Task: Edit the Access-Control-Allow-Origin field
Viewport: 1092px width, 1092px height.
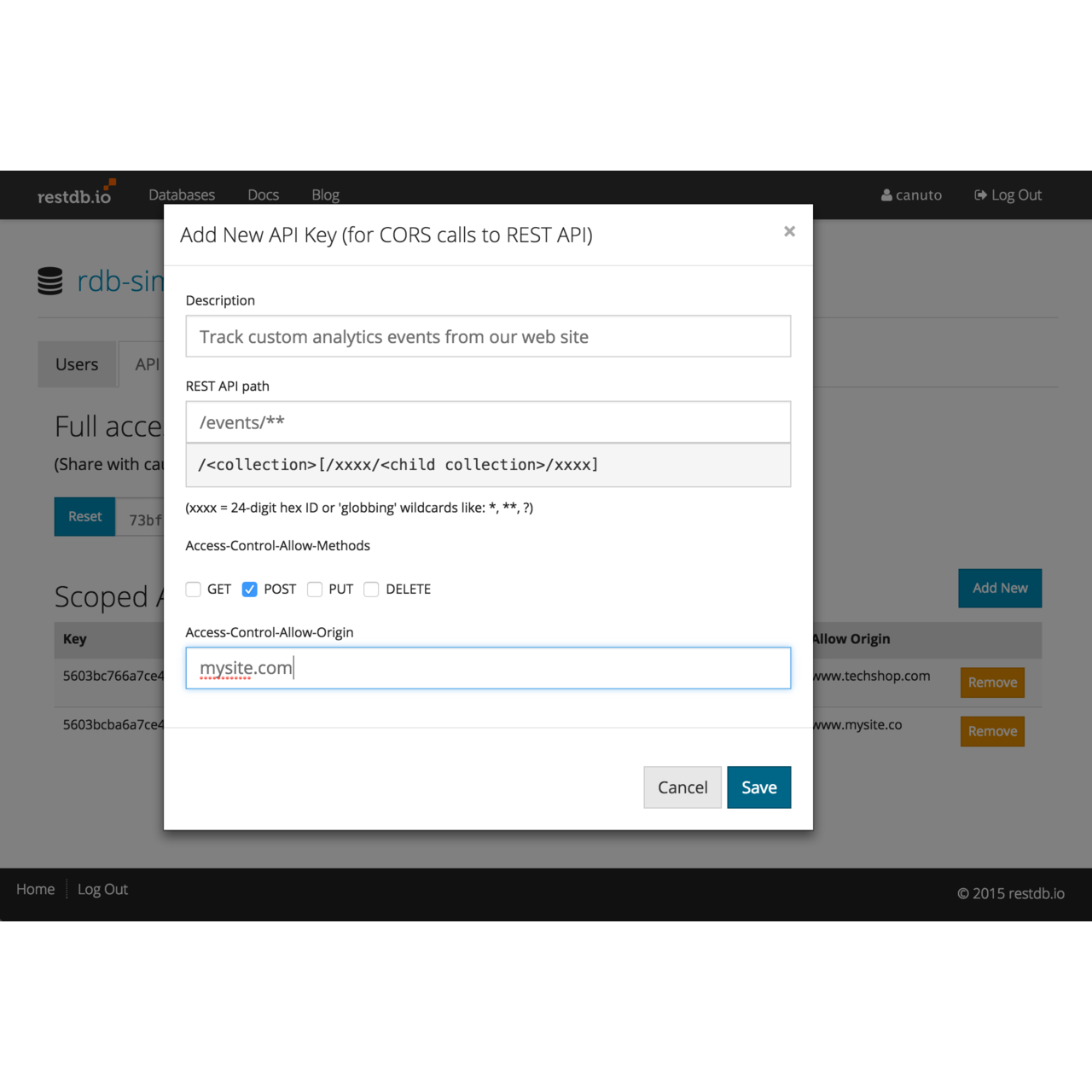Action: click(x=487, y=668)
